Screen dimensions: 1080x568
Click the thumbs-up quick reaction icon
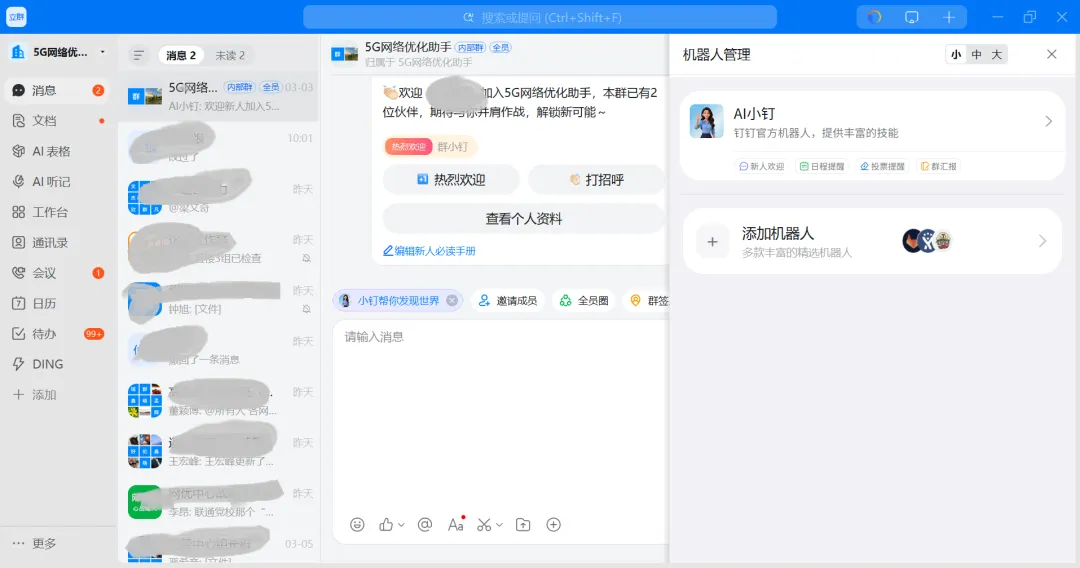386,525
